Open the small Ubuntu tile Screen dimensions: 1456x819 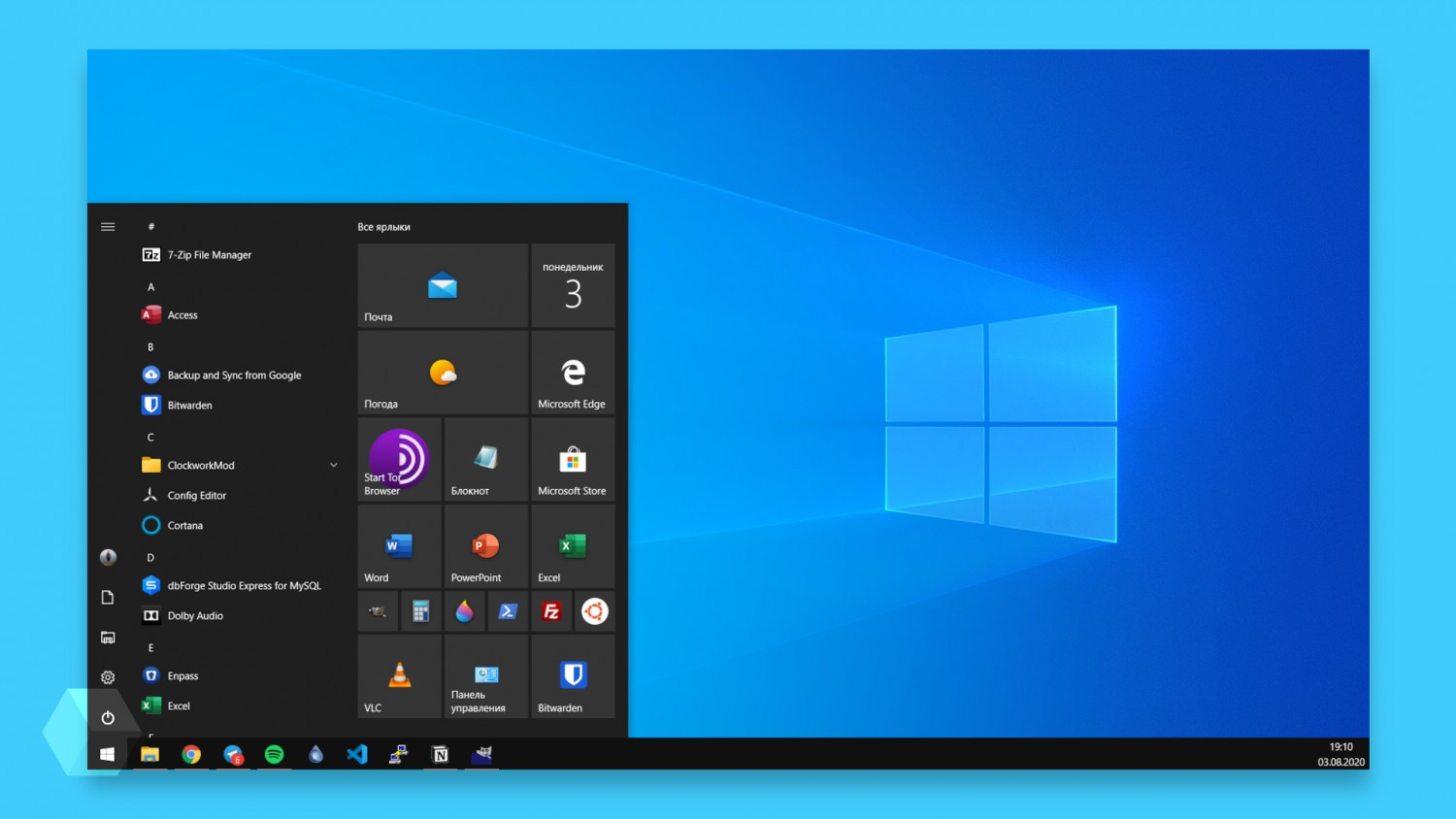coord(594,611)
